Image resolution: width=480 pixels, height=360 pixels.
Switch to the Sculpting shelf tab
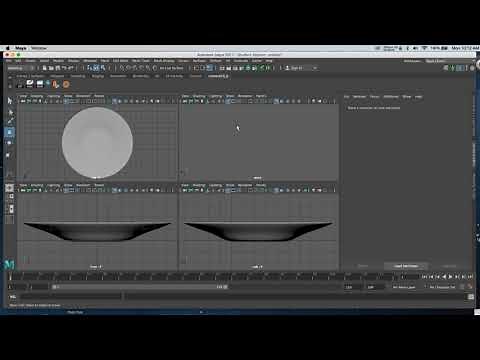(x=78, y=76)
